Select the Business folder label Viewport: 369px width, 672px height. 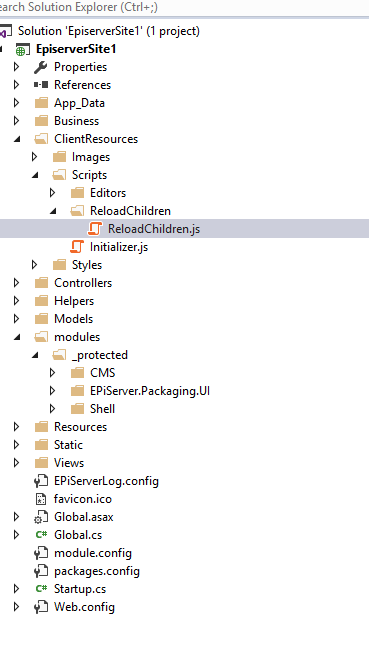[x=76, y=121]
